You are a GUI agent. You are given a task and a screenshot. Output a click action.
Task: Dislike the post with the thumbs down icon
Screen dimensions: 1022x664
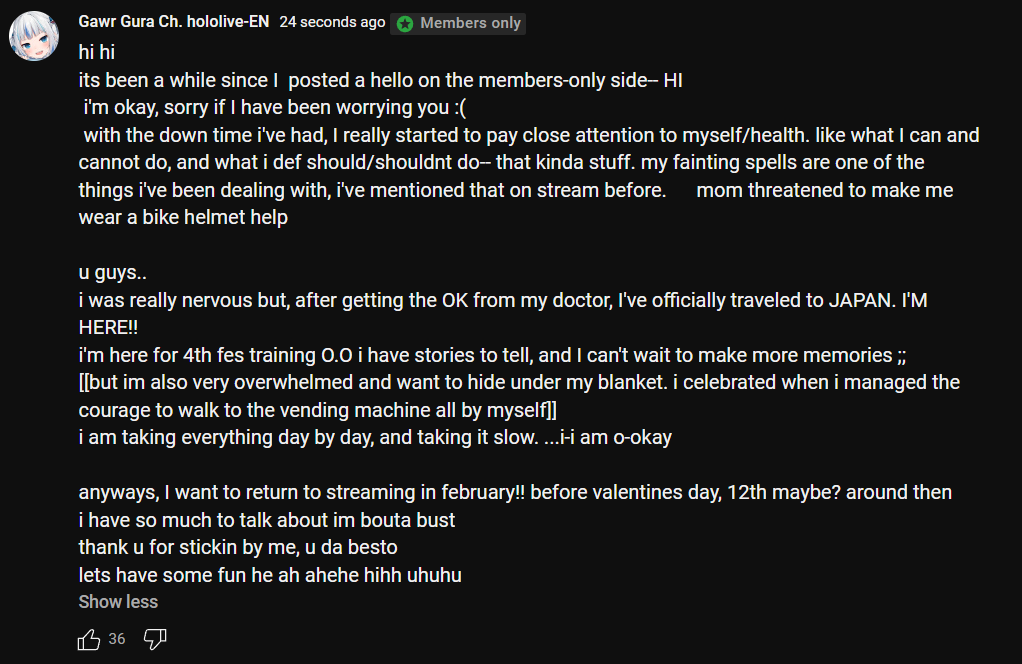154,639
